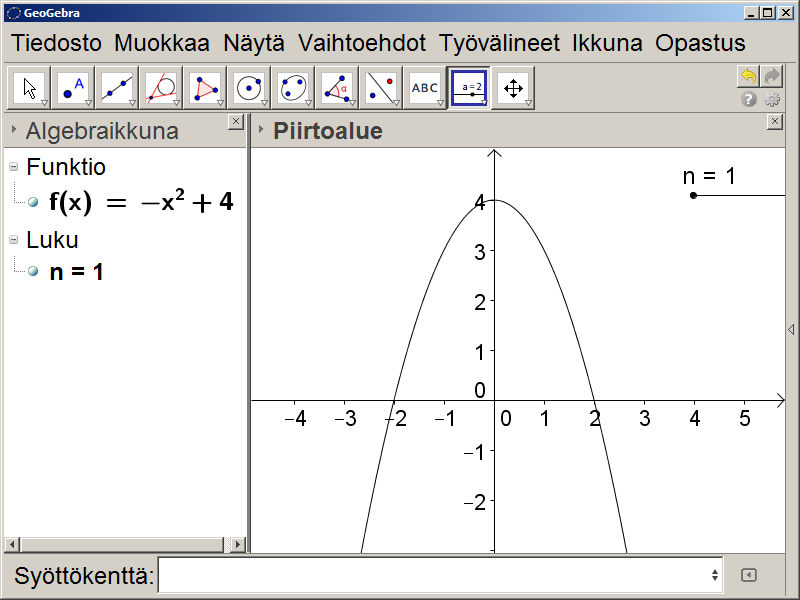Click the Algebraikkuna panel title
The width and height of the screenshot is (800, 600).
click(102, 131)
